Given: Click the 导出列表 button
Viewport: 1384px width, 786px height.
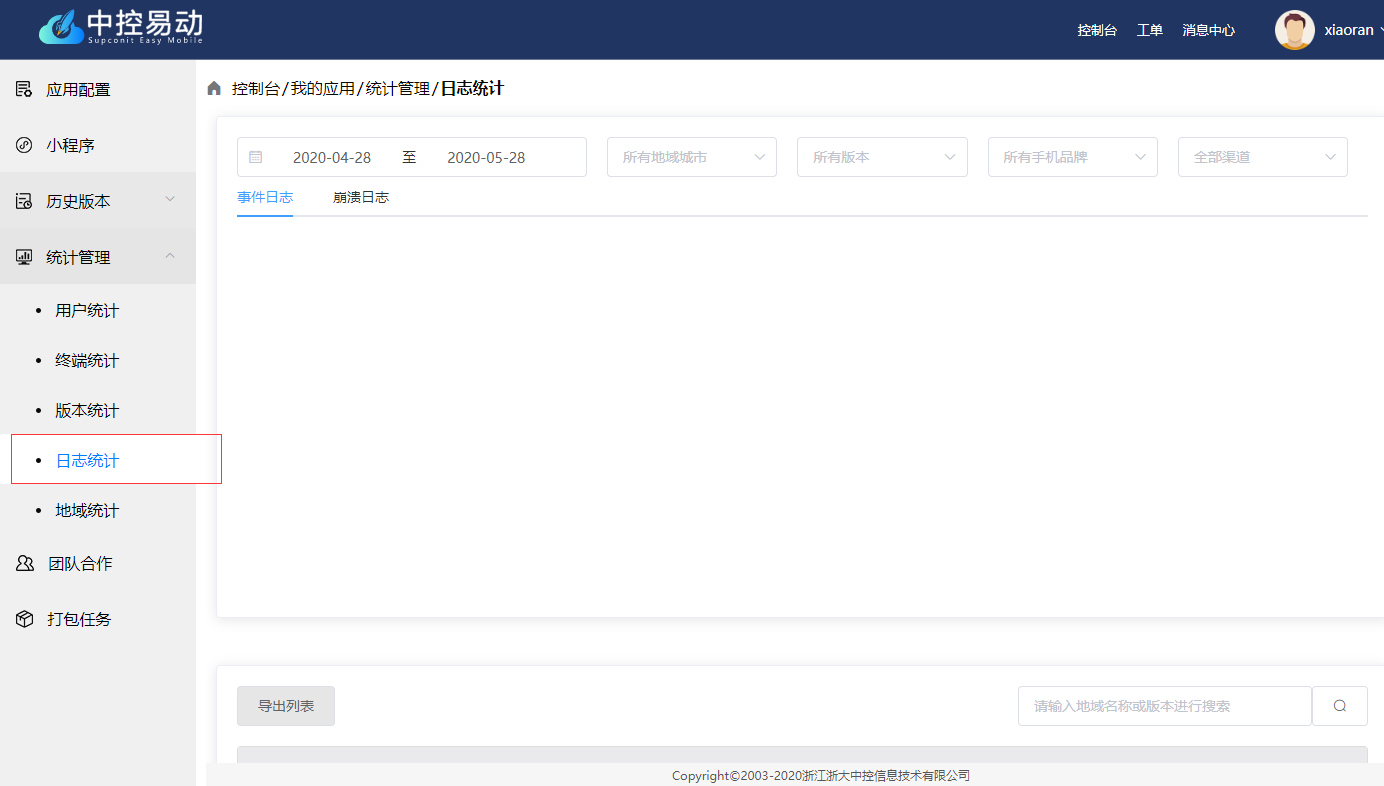Looking at the screenshot, I should (286, 706).
